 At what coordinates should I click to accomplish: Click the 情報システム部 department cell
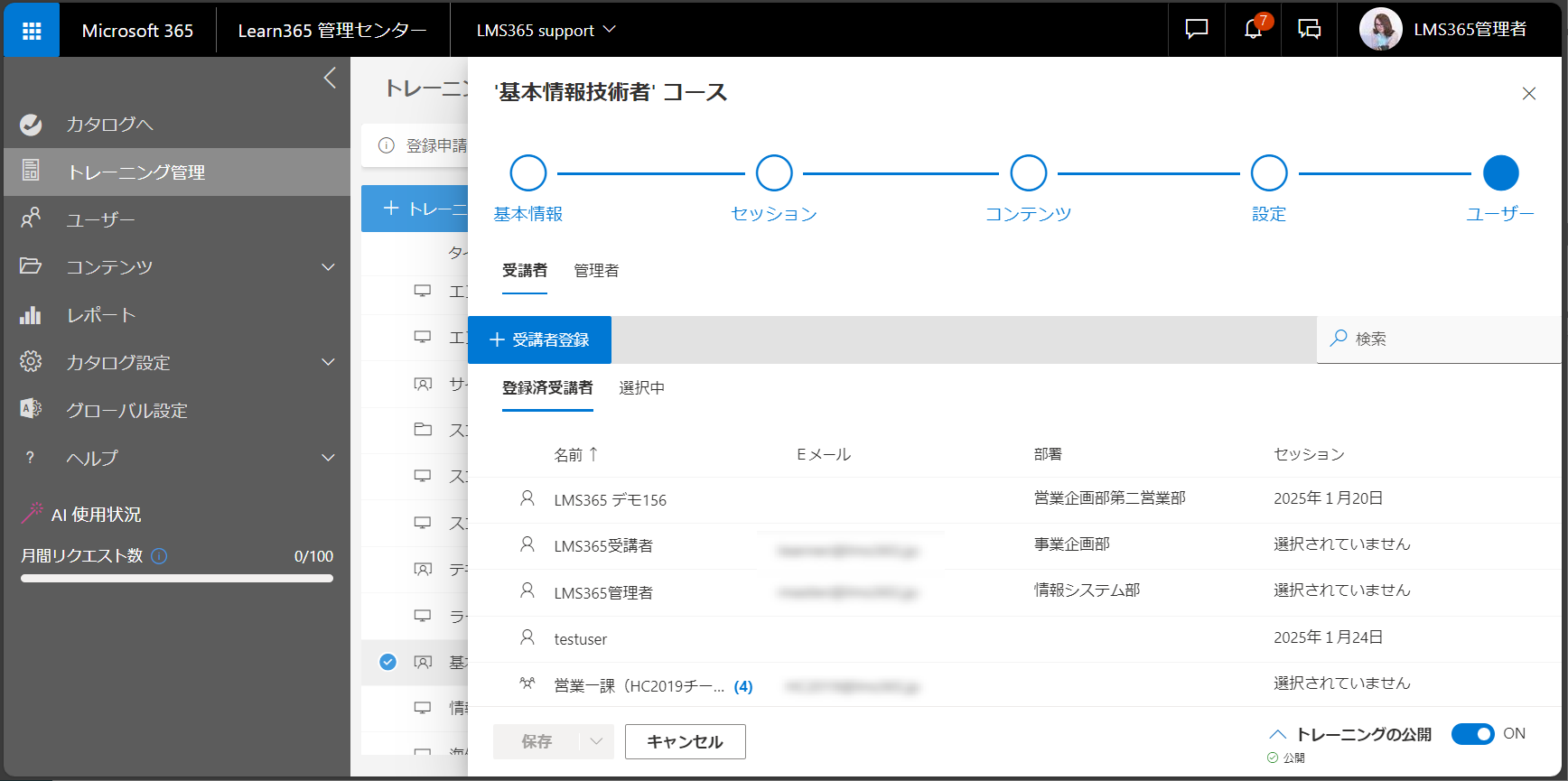tap(1087, 590)
